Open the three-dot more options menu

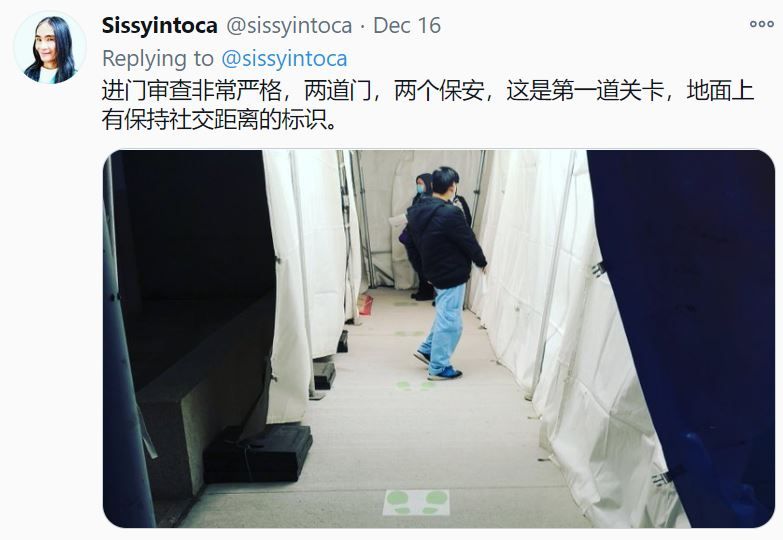(x=761, y=24)
